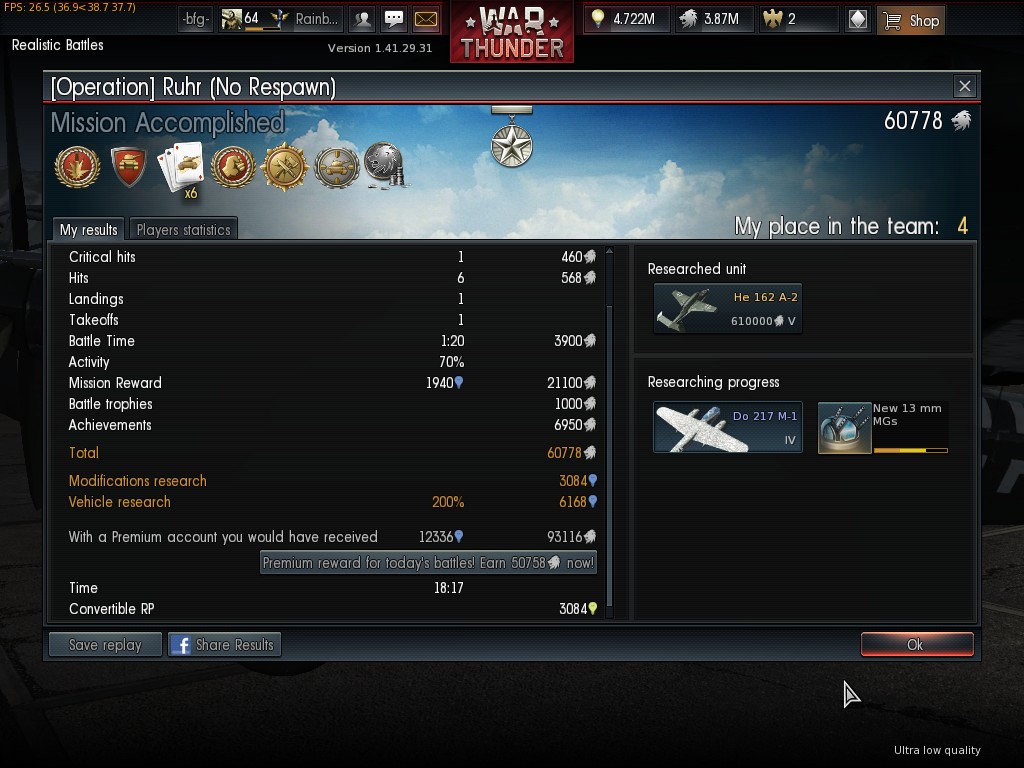Click Save replay button
Image resolution: width=1024 pixels, height=768 pixels.
[x=105, y=645]
